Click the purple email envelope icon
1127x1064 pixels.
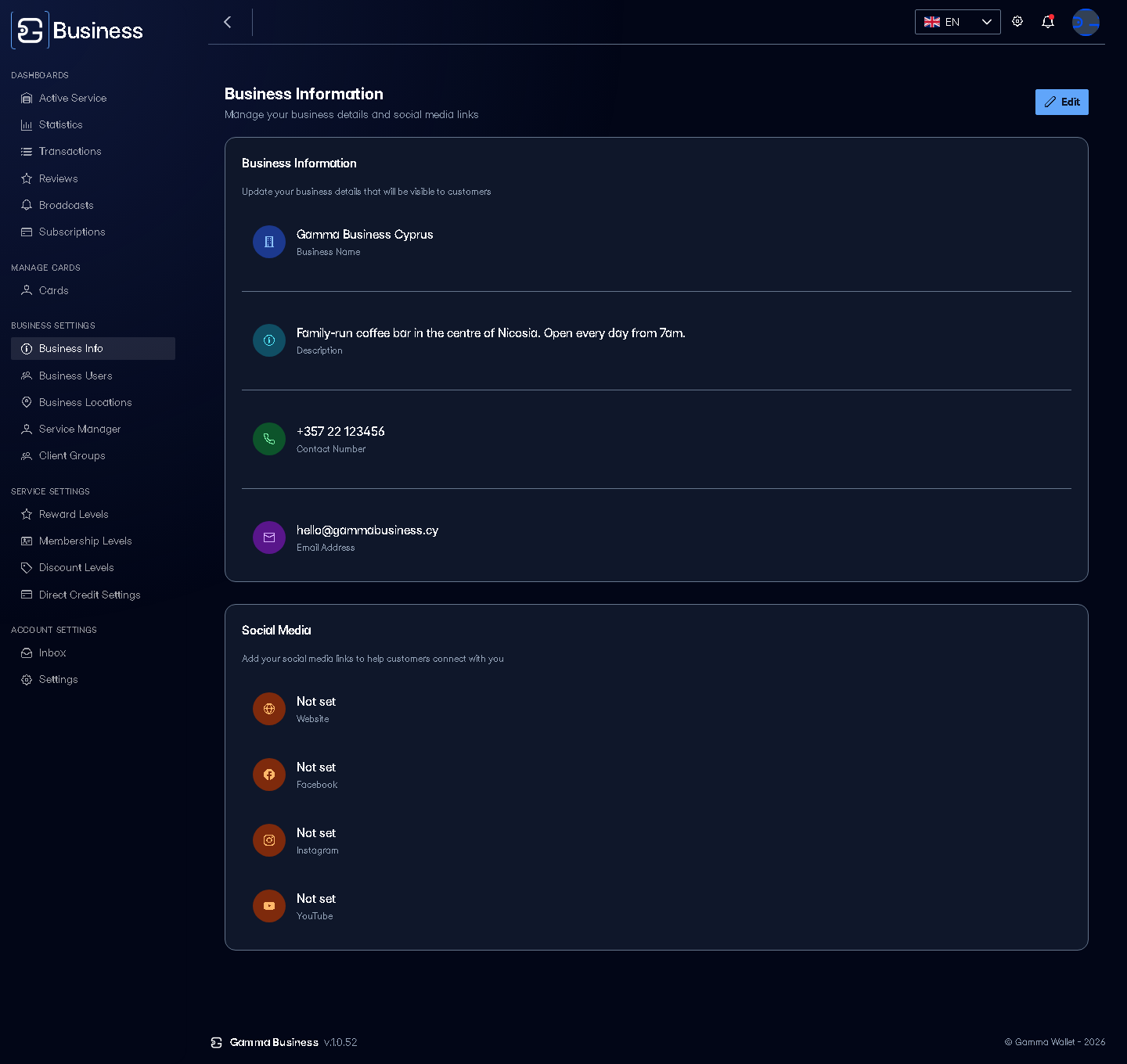(x=269, y=537)
